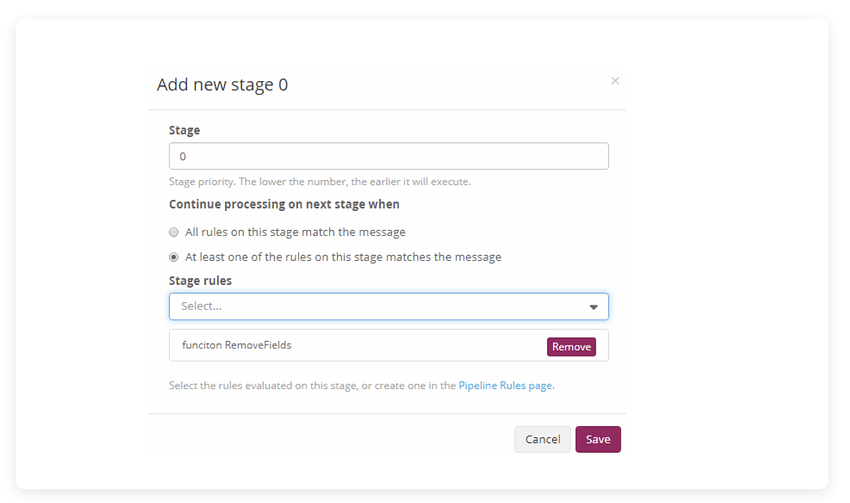Click the 'Add new stage 0' dialog title
The image size is (850, 503).
click(222, 85)
